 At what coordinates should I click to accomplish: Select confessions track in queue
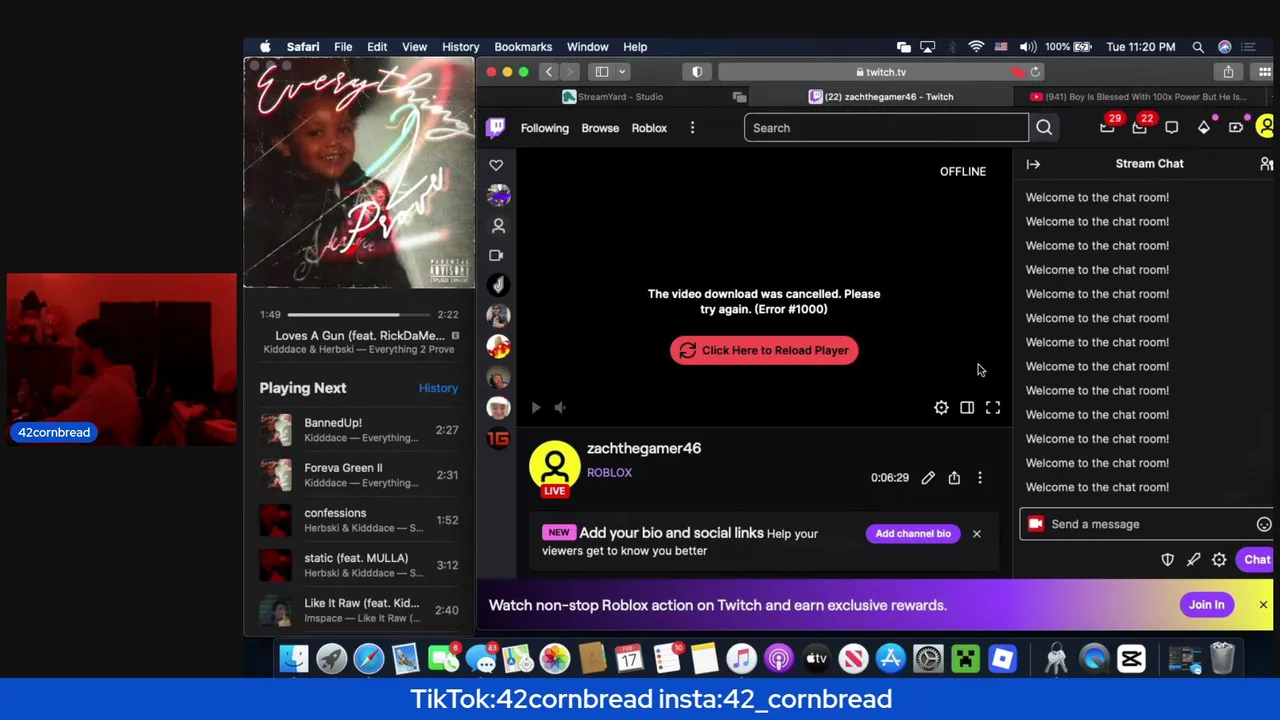pos(359,520)
